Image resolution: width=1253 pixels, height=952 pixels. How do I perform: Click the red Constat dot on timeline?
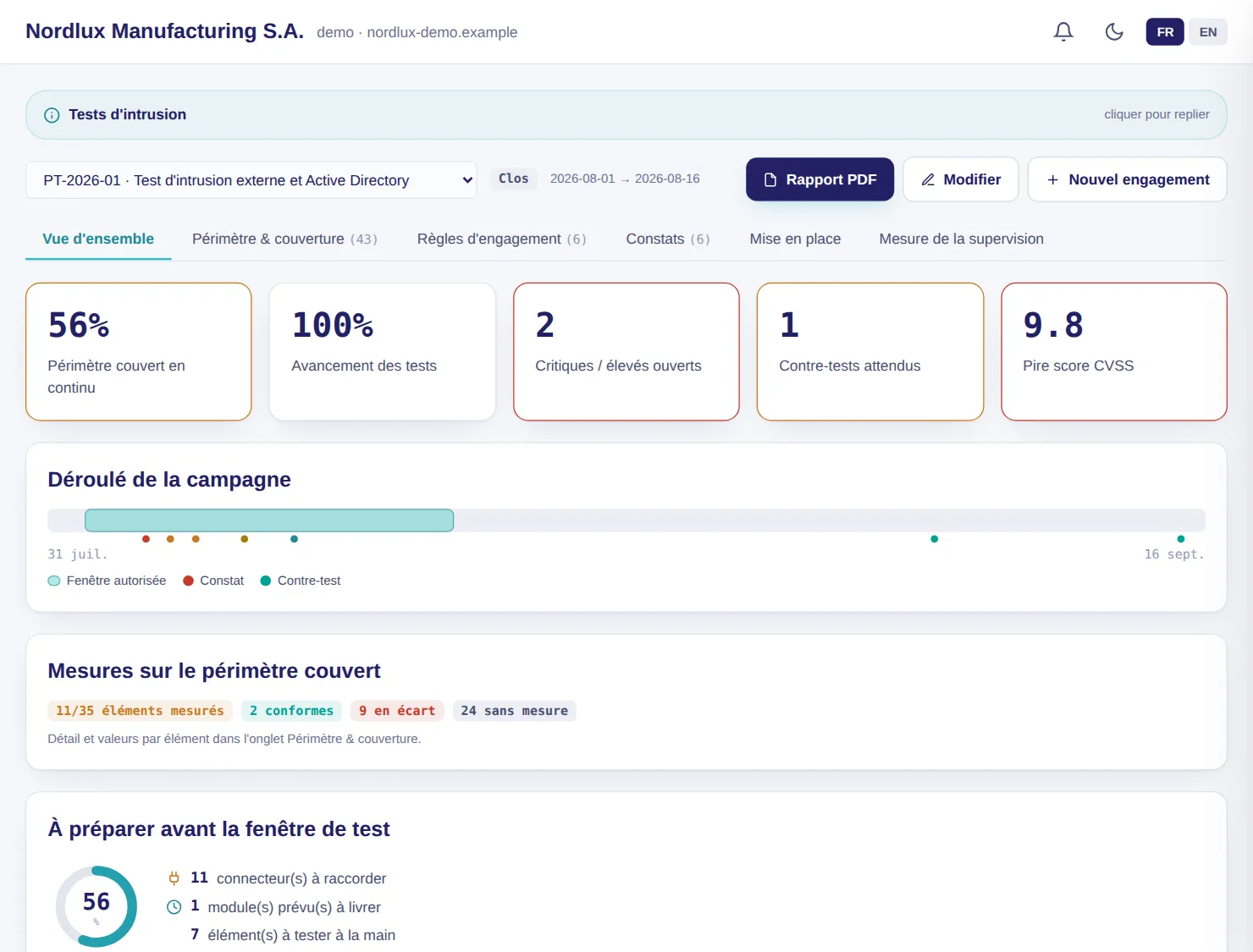146,539
